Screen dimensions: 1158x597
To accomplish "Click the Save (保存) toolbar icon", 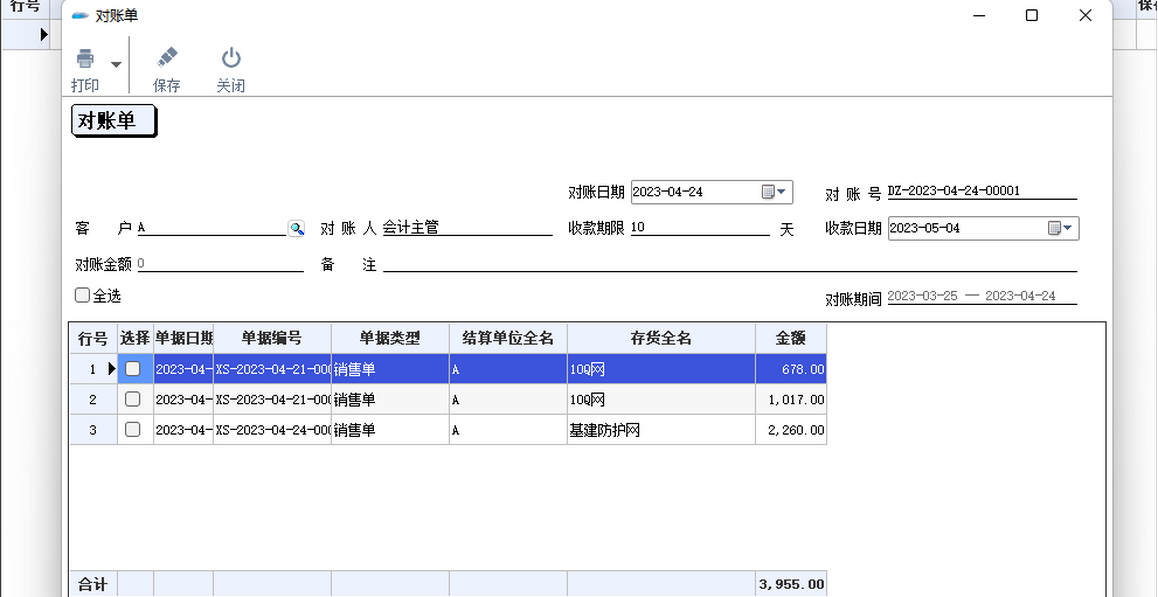I will tap(167, 59).
